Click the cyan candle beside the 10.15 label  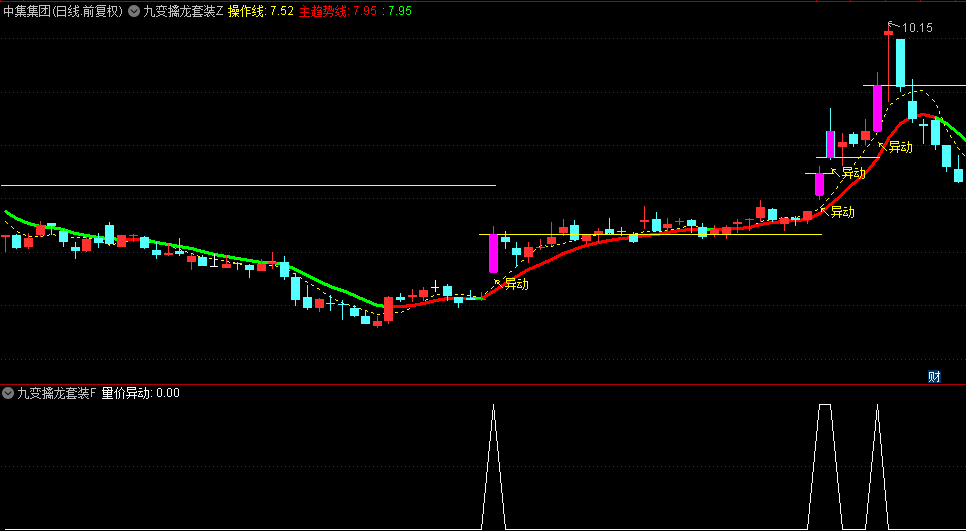(x=900, y=63)
